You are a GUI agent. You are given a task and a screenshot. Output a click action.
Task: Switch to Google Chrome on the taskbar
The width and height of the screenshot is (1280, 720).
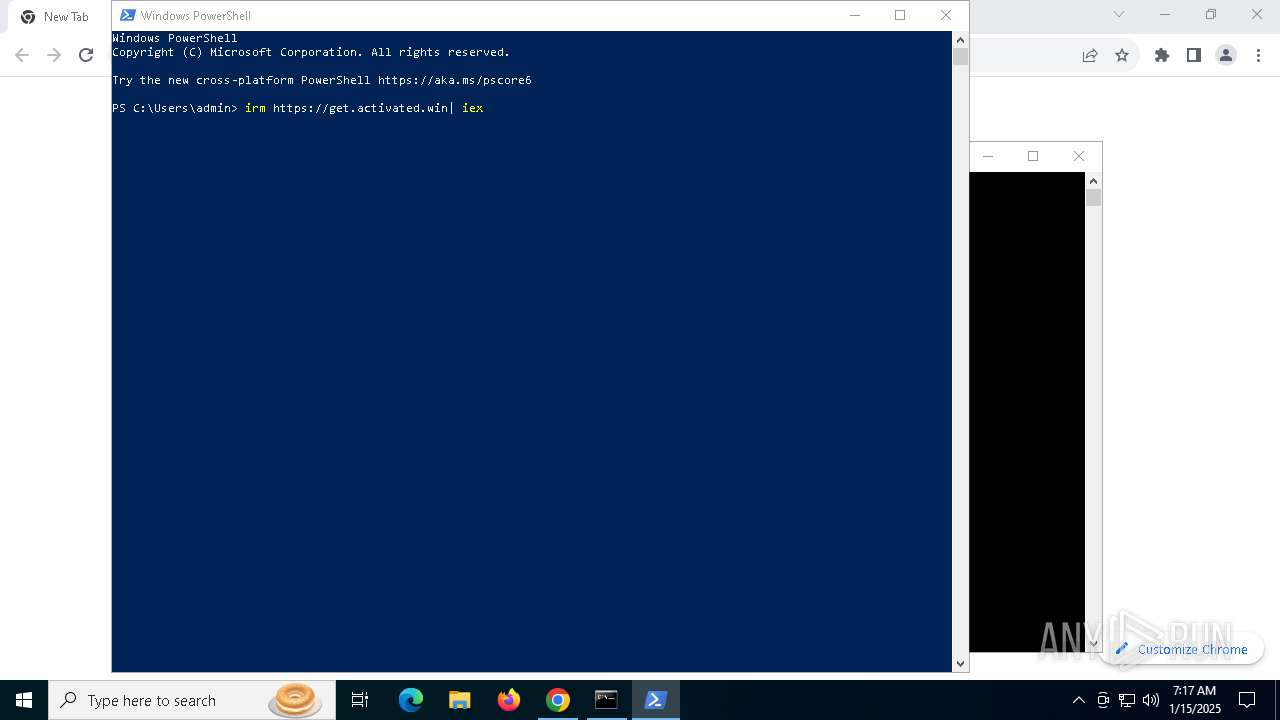pos(557,700)
